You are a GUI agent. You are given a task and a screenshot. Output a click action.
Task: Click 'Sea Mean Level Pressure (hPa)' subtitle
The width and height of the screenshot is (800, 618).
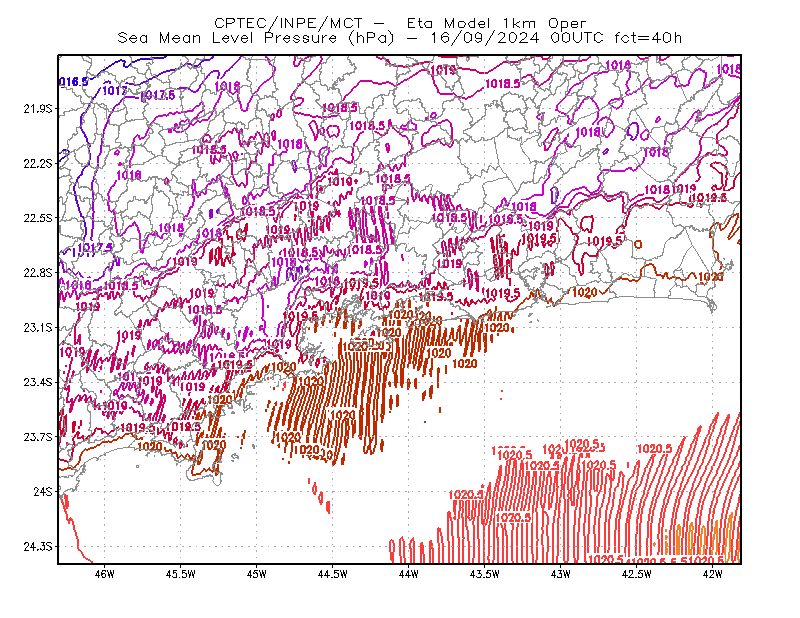point(256,38)
